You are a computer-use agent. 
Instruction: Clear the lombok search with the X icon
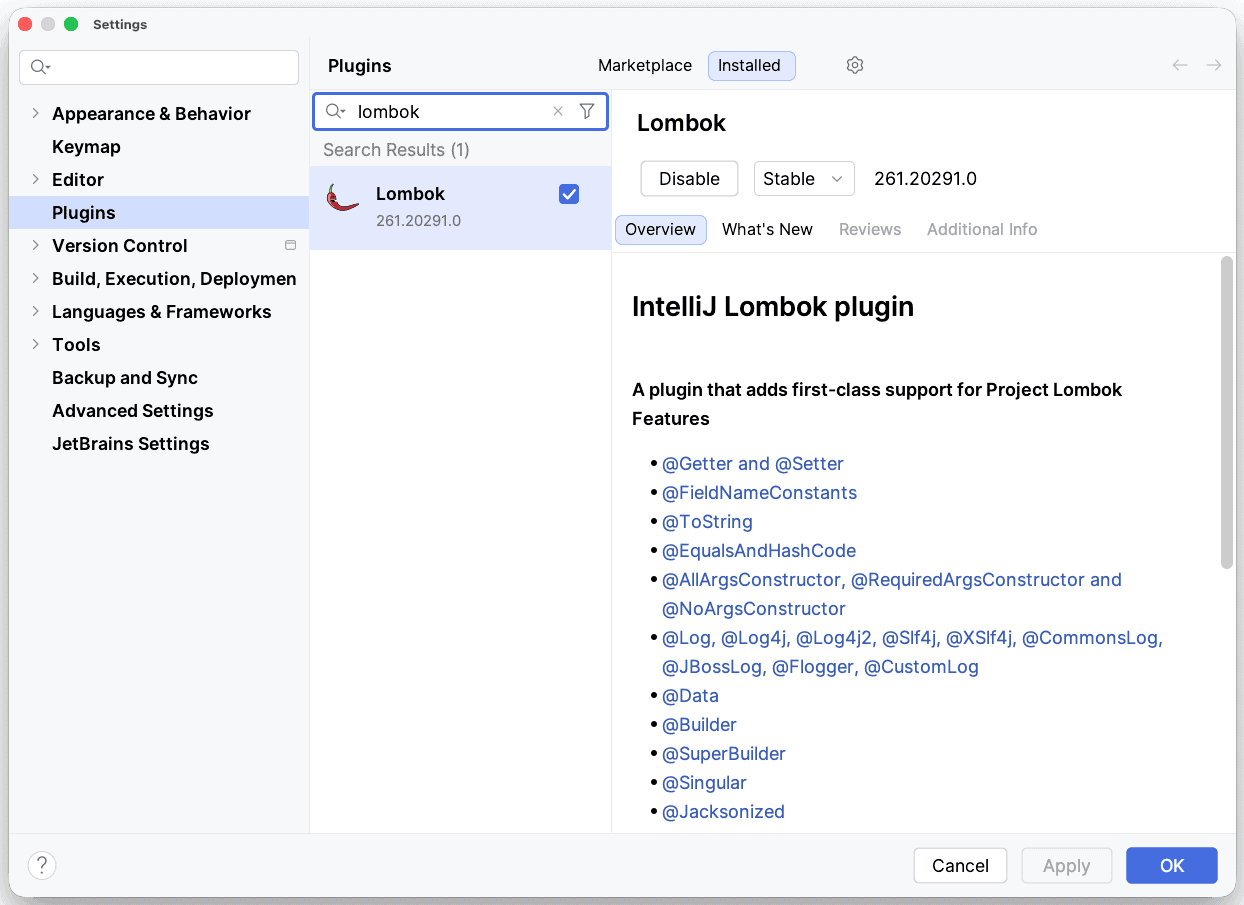pos(557,111)
